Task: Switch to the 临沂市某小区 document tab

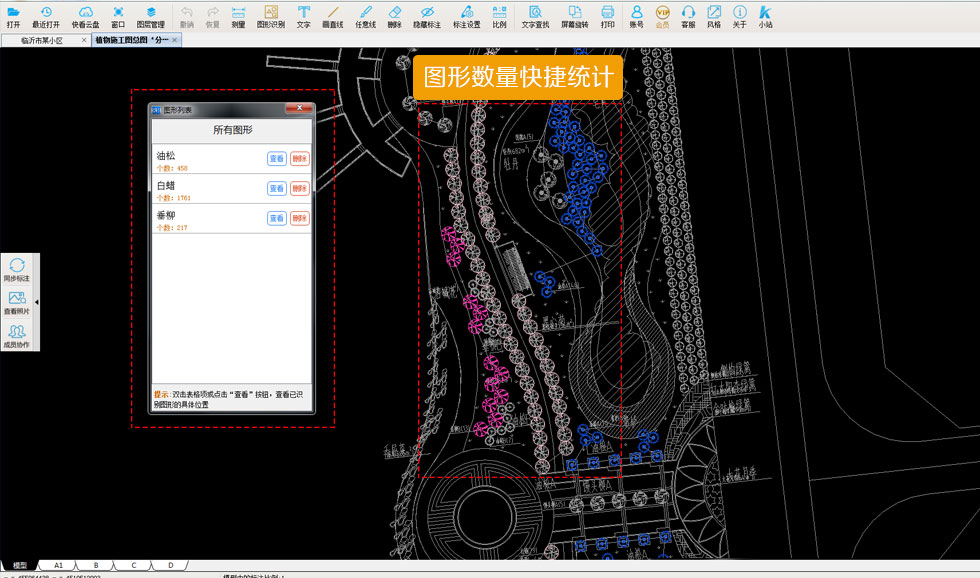Action: click(x=41, y=40)
